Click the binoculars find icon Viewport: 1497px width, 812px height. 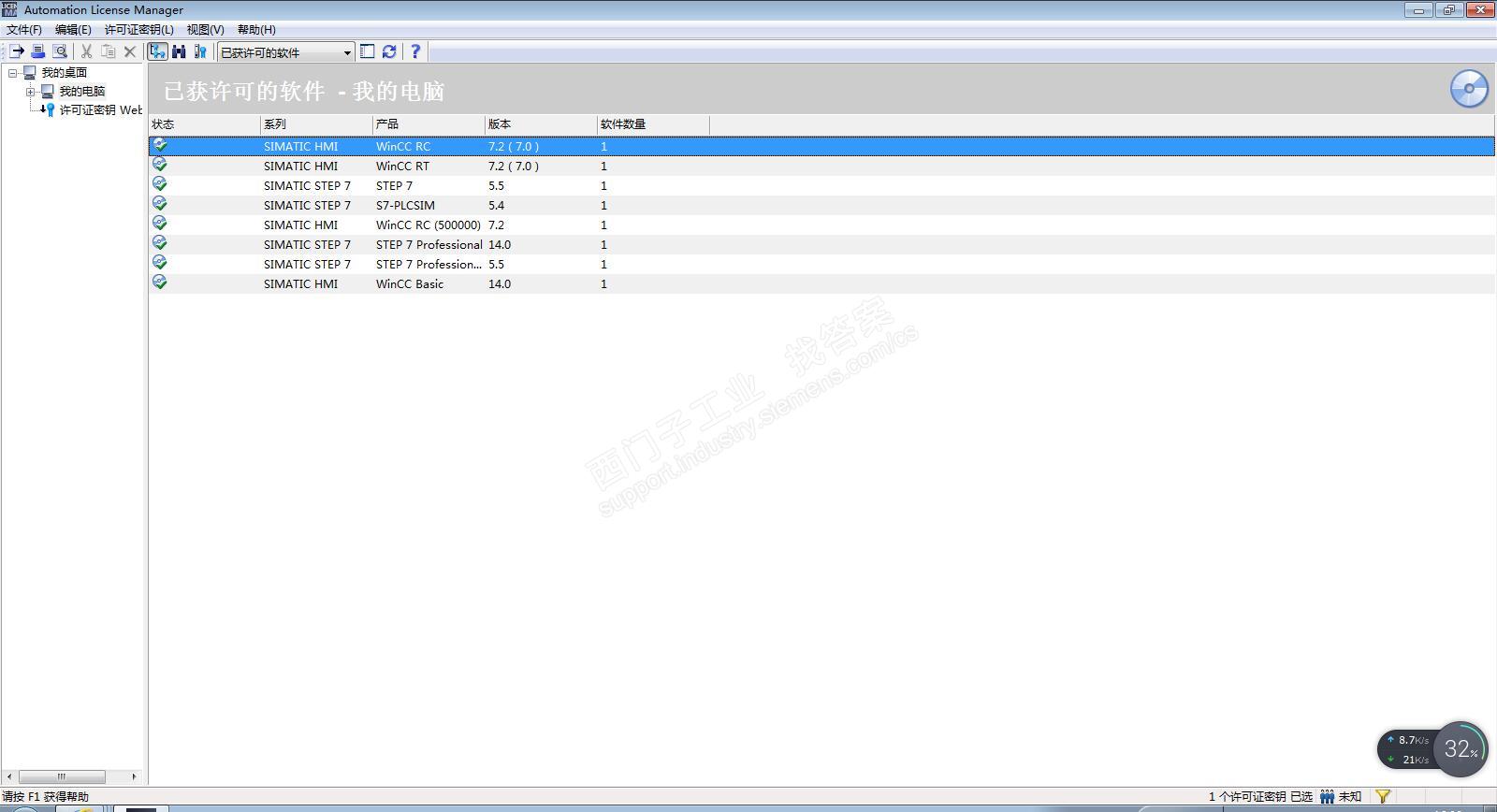(x=179, y=51)
